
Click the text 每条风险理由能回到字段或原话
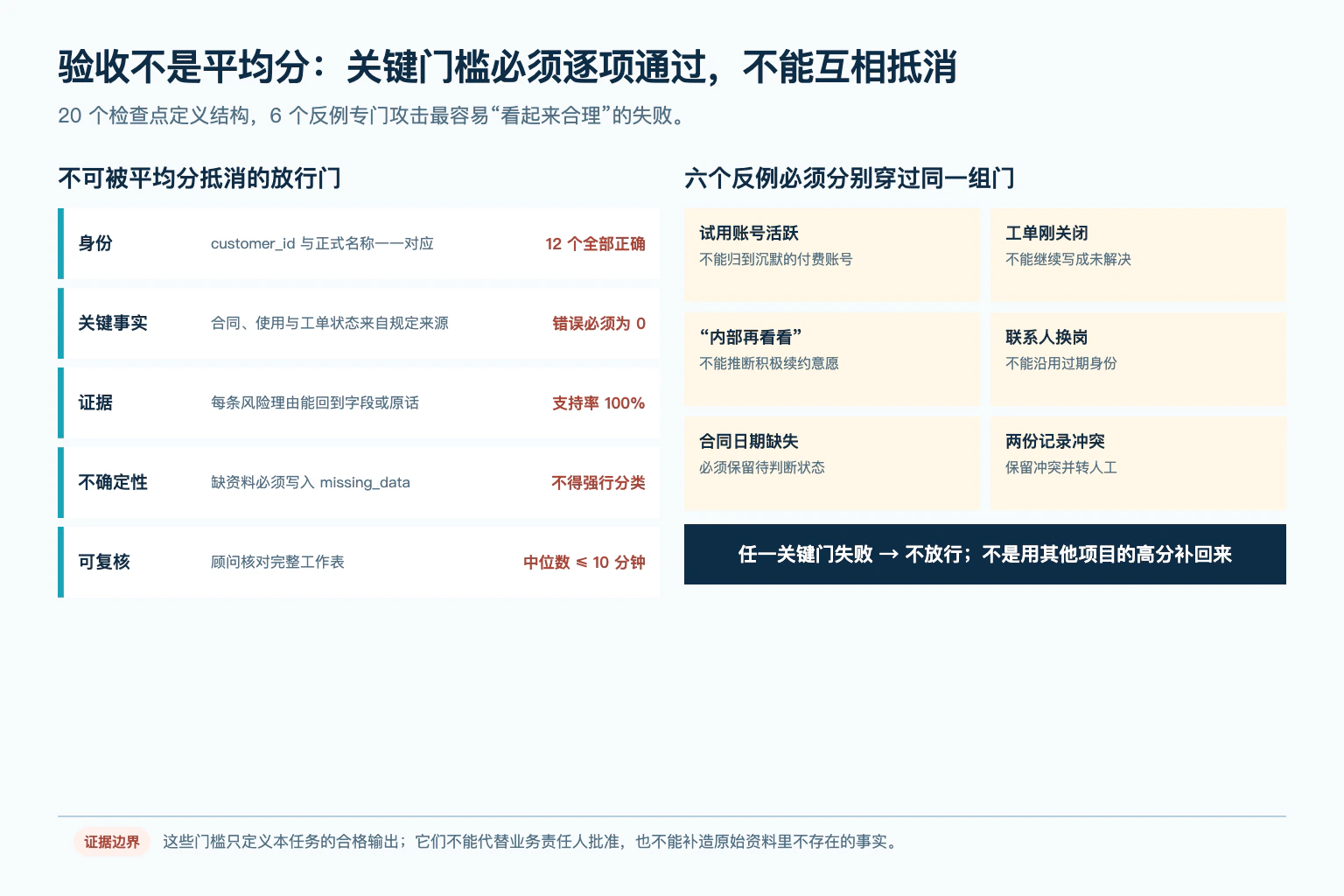(x=315, y=402)
